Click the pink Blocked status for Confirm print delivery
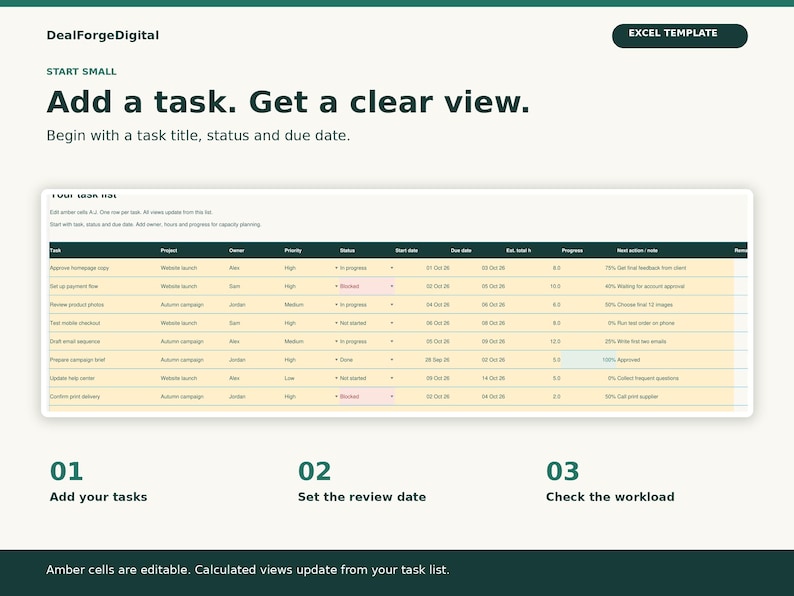 click(367, 396)
